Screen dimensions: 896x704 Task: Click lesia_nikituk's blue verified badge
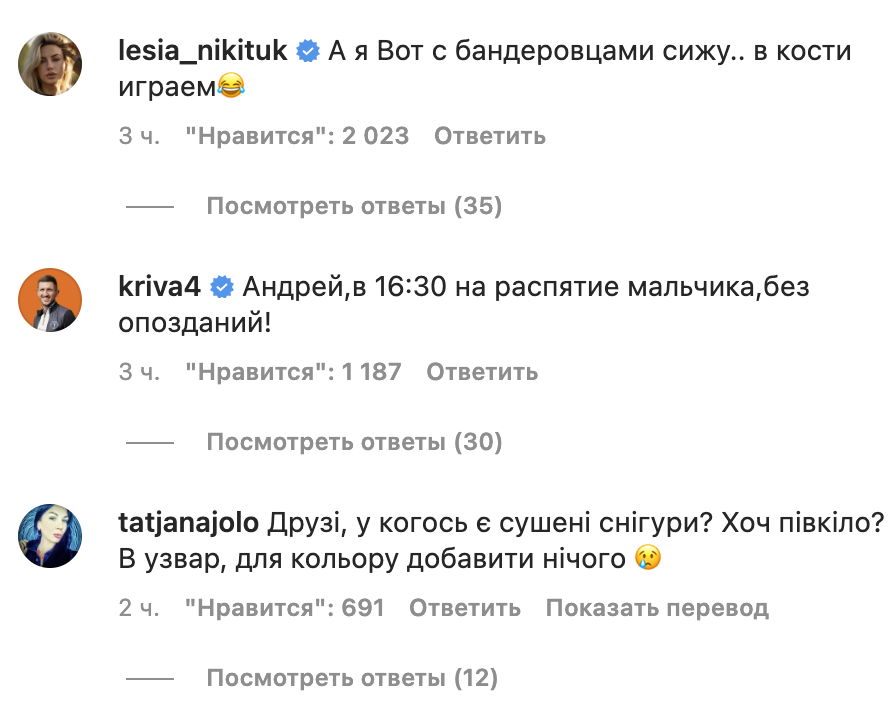coord(308,47)
